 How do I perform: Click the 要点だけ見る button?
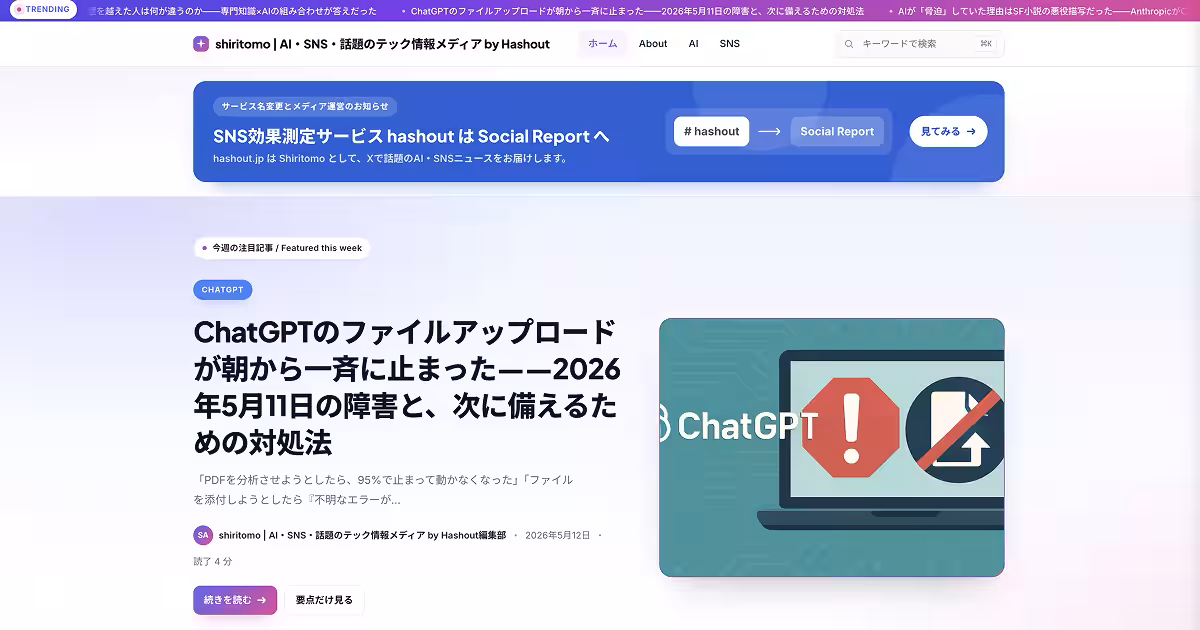(324, 600)
